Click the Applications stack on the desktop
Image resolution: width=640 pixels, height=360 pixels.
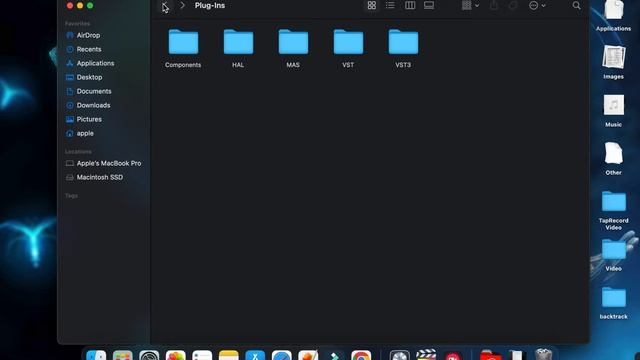click(x=613, y=16)
